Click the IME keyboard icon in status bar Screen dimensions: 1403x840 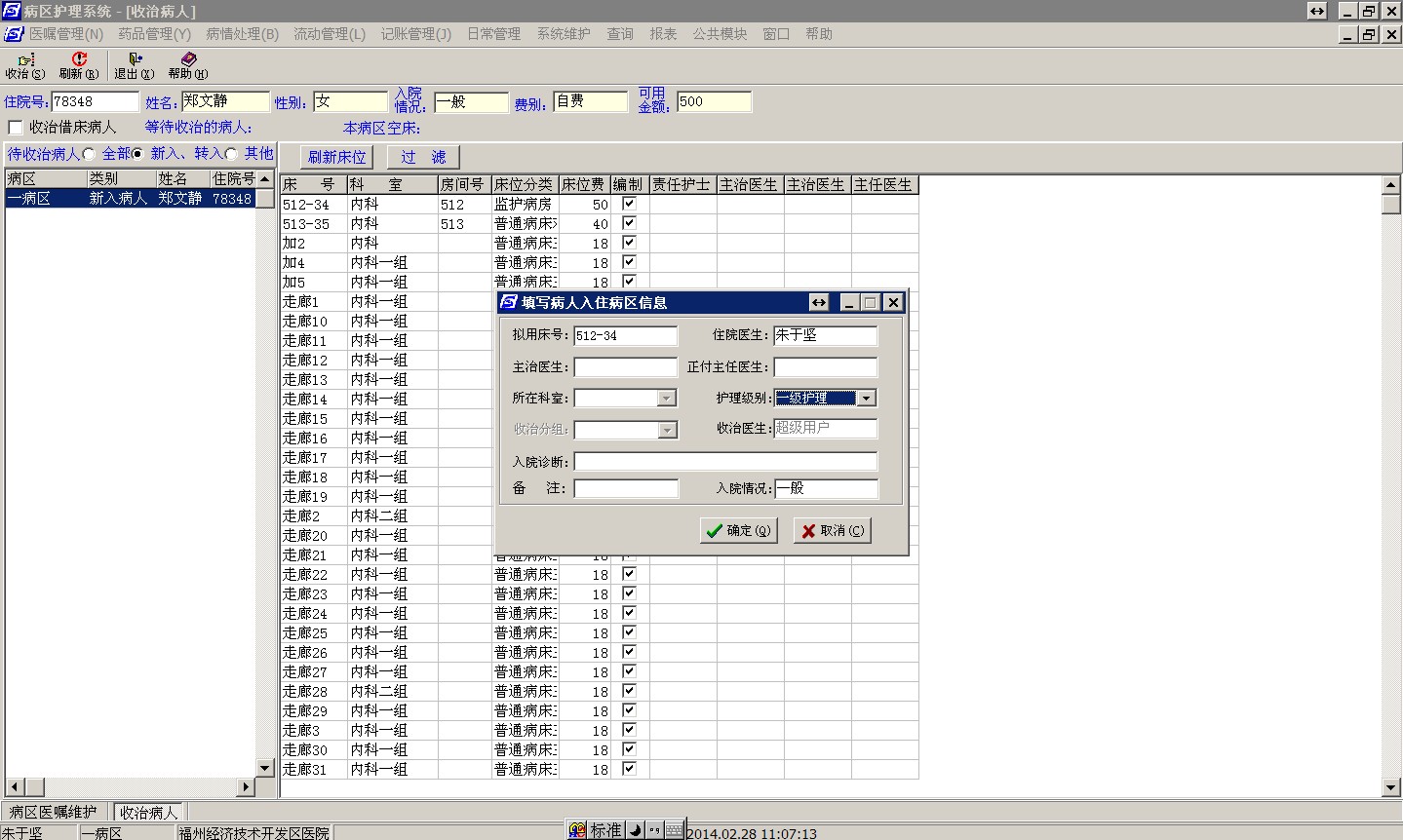674,830
